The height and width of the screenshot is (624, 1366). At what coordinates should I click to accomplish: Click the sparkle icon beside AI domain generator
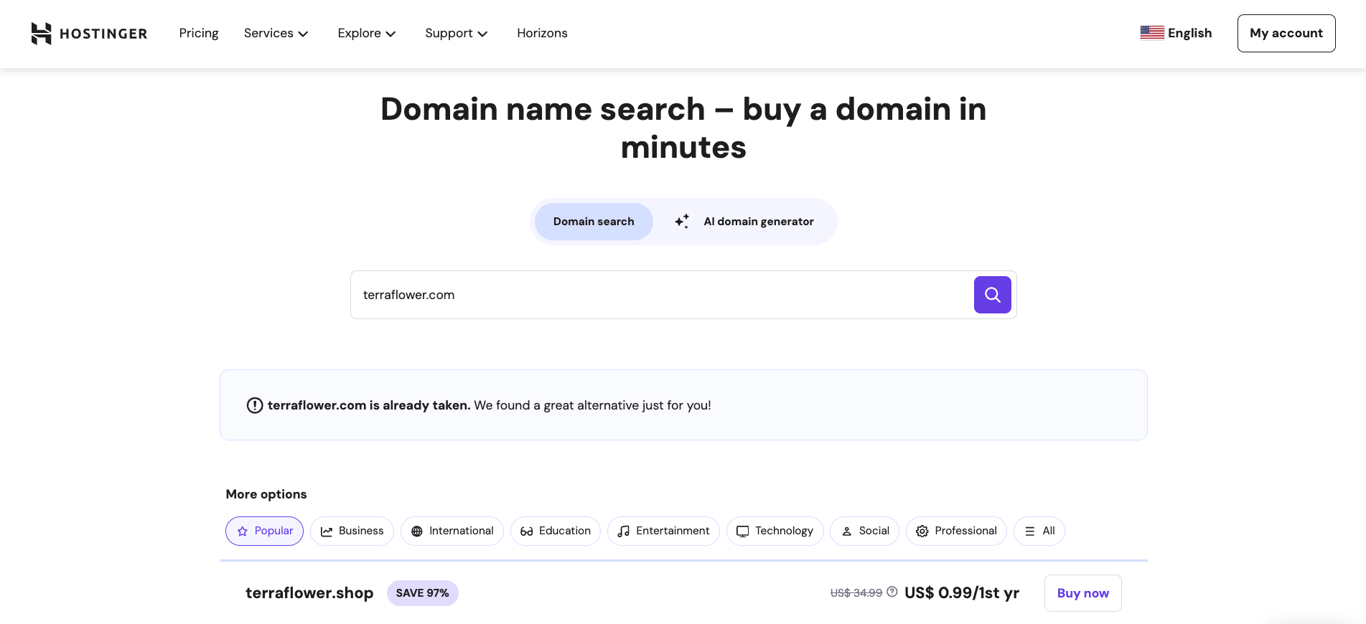(x=681, y=221)
